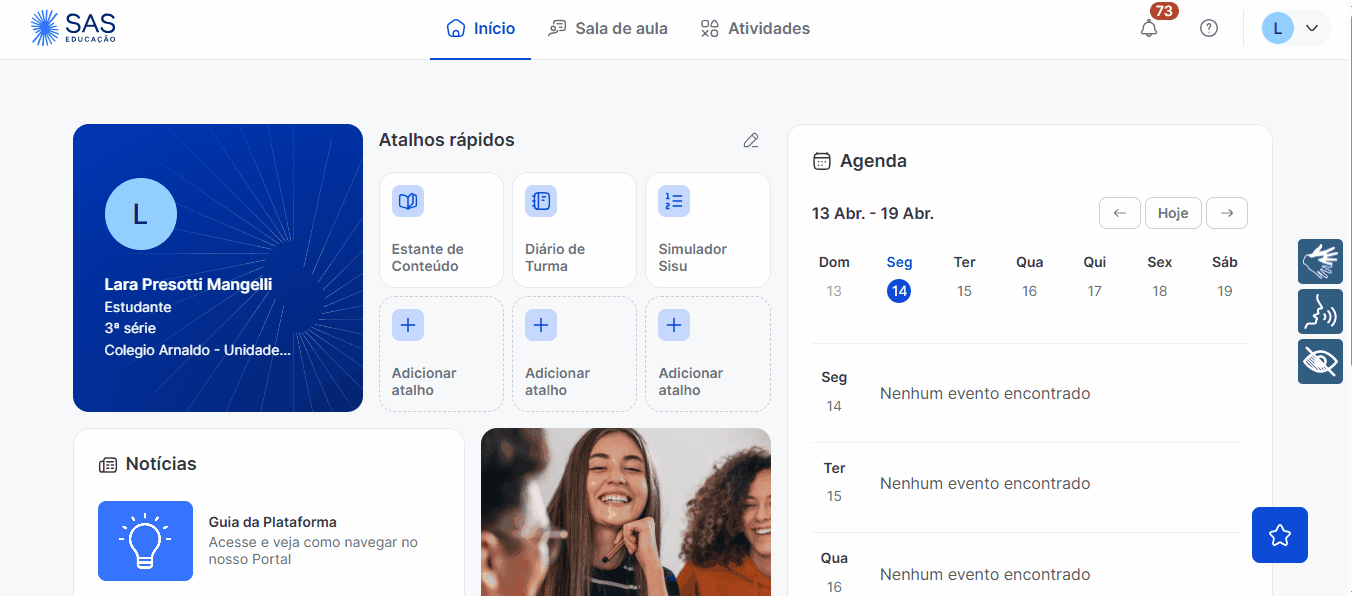
Task: Click the '13 Abr. - 19 Abr.' date range
Action: click(x=873, y=213)
